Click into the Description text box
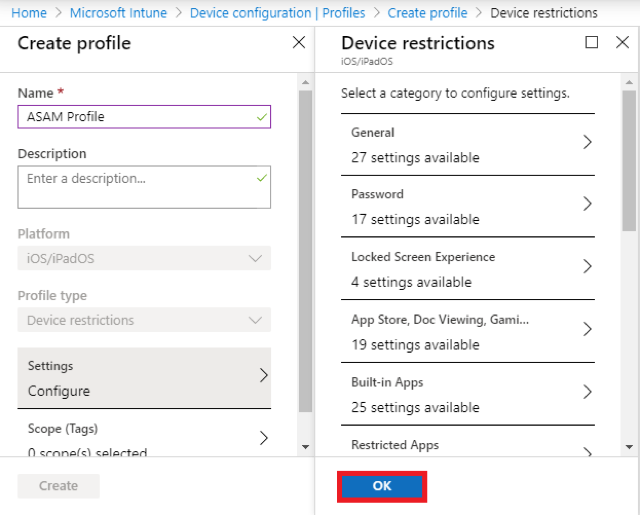 tap(144, 187)
